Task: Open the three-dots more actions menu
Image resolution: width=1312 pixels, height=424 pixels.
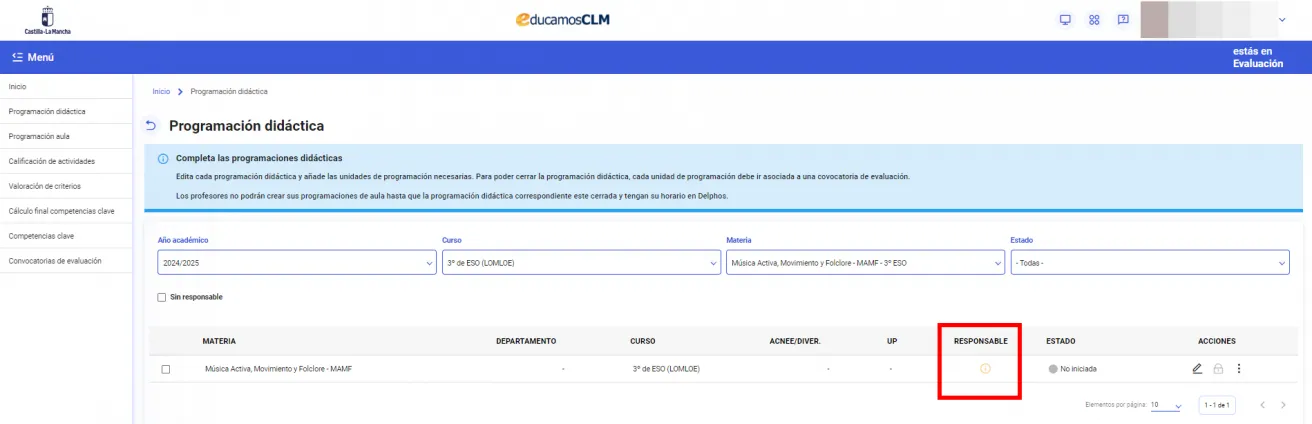Action: pyautogui.click(x=1239, y=369)
